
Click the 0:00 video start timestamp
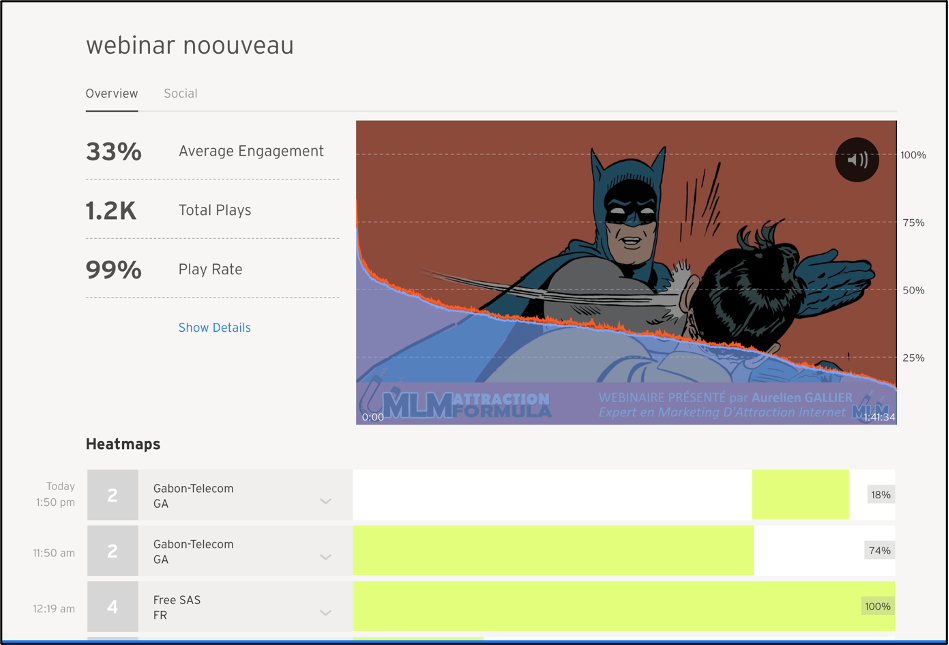click(373, 417)
